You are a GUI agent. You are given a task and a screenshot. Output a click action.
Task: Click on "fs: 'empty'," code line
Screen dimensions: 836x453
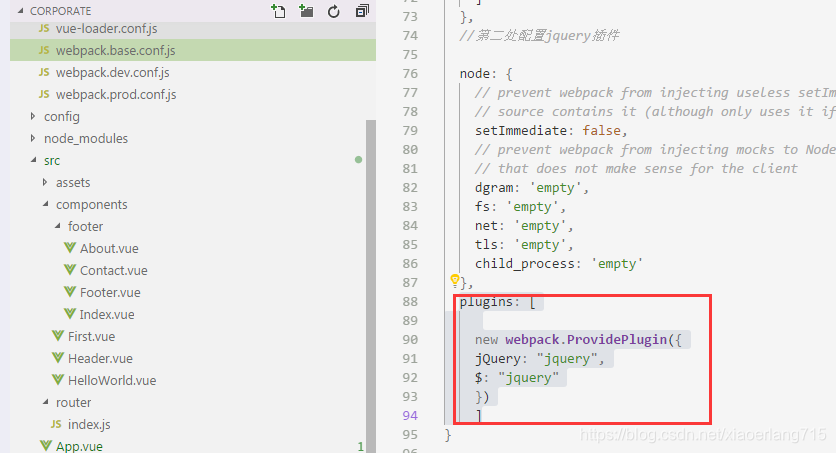520,207
